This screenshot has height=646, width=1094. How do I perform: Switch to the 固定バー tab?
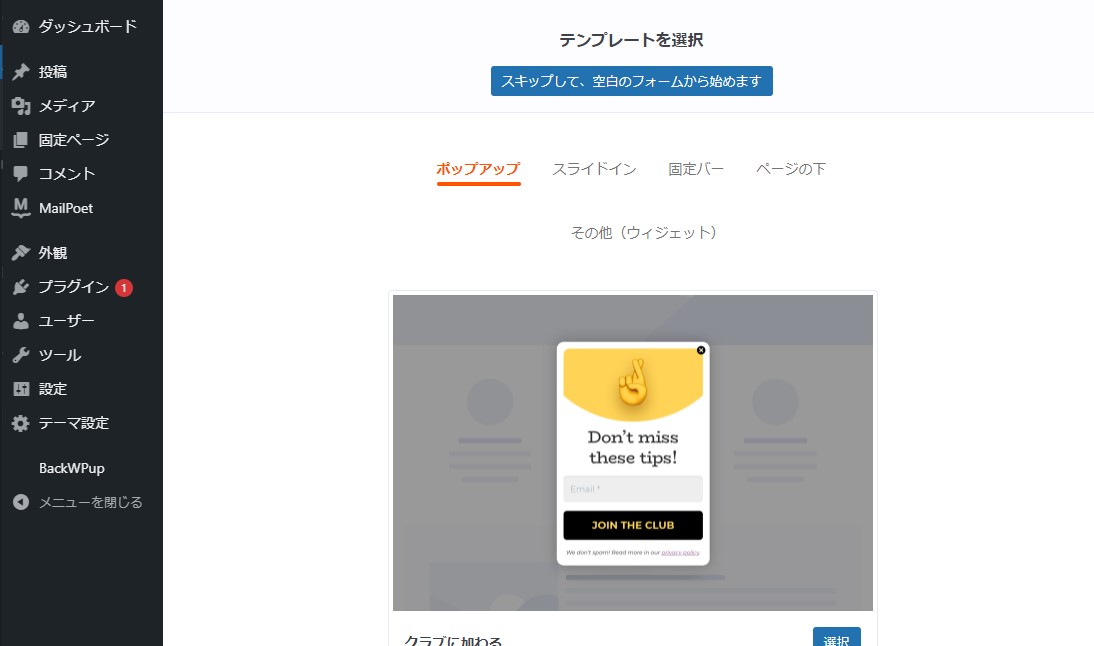coord(696,169)
